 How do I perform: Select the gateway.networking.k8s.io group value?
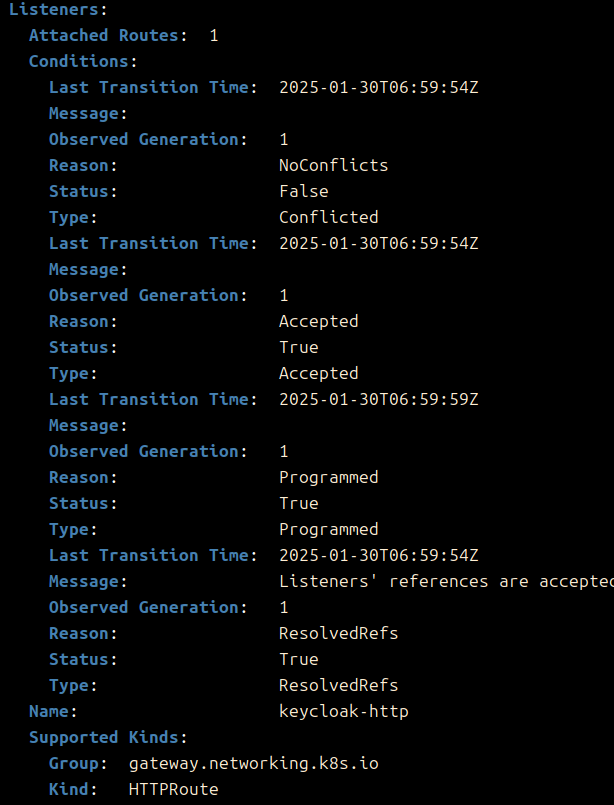click(253, 763)
